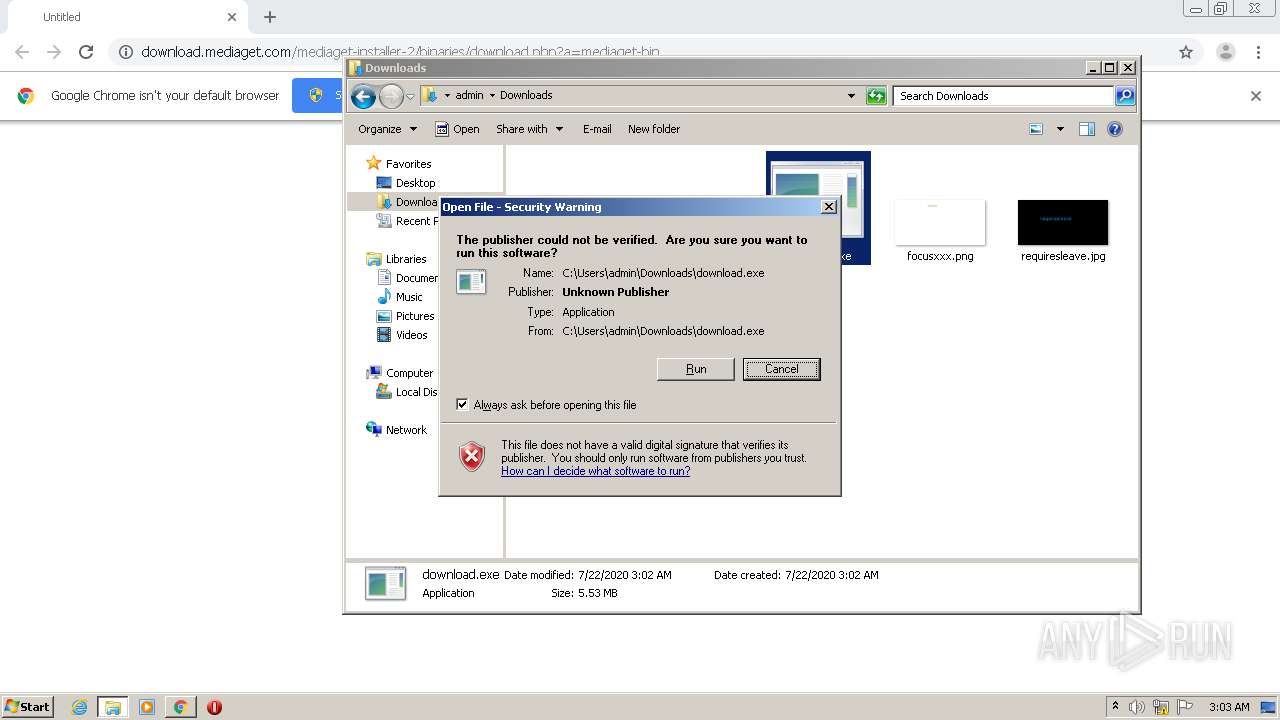Image resolution: width=1280 pixels, height=720 pixels.
Task: Select Desktop in the navigation pane
Action: (x=406, y=183)
